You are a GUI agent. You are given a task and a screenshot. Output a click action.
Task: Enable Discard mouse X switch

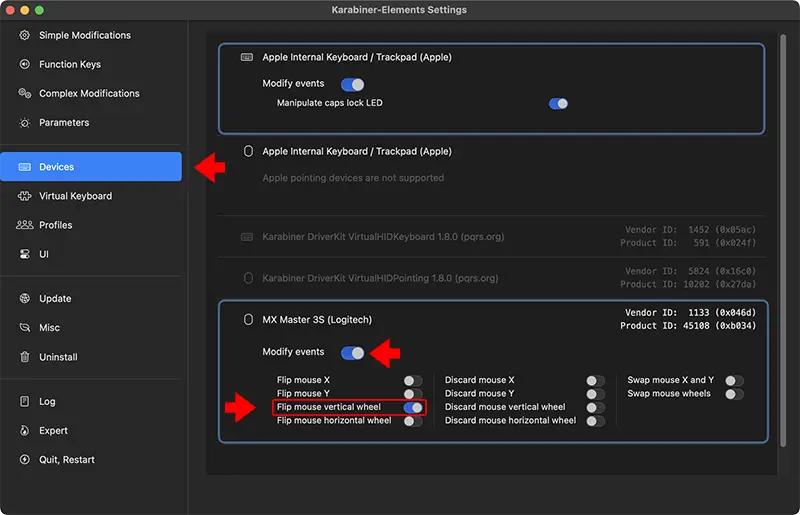(595, 381)
